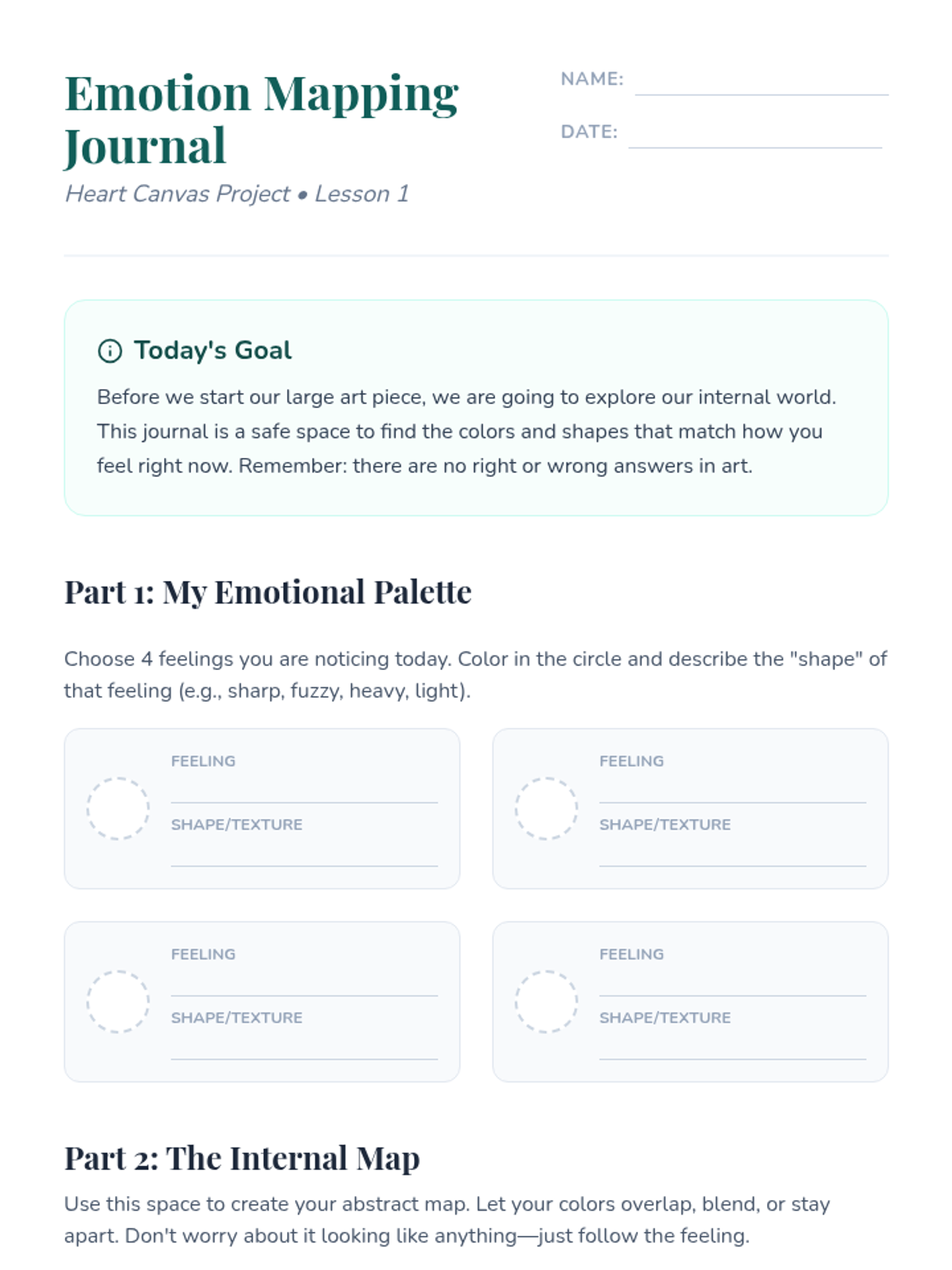The width and height of the screenshot is (952, 1270).
Task: Click the top-left dashed color circle
Action: tap(117, 808)
